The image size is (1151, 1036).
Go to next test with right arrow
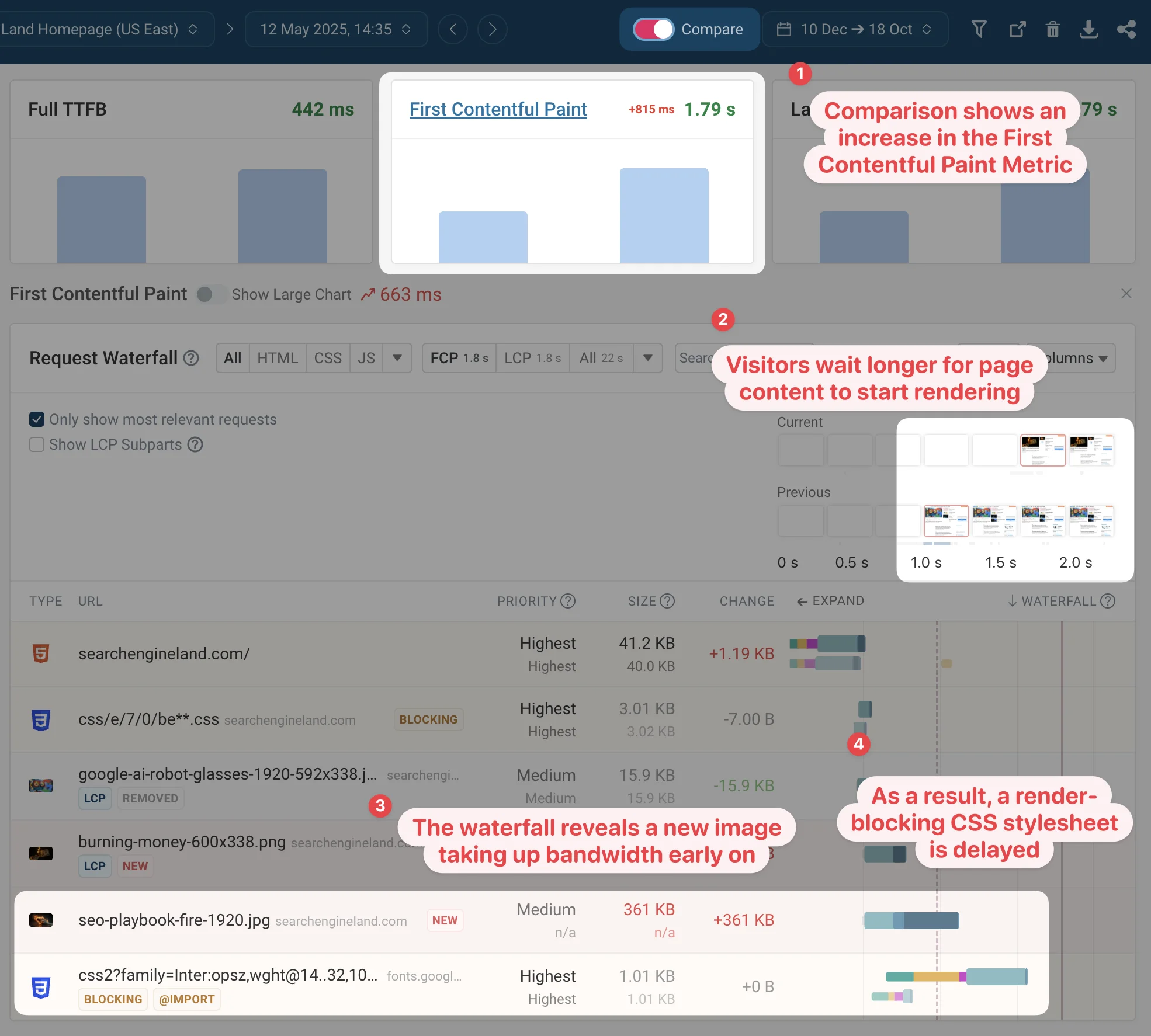[492, 29]
